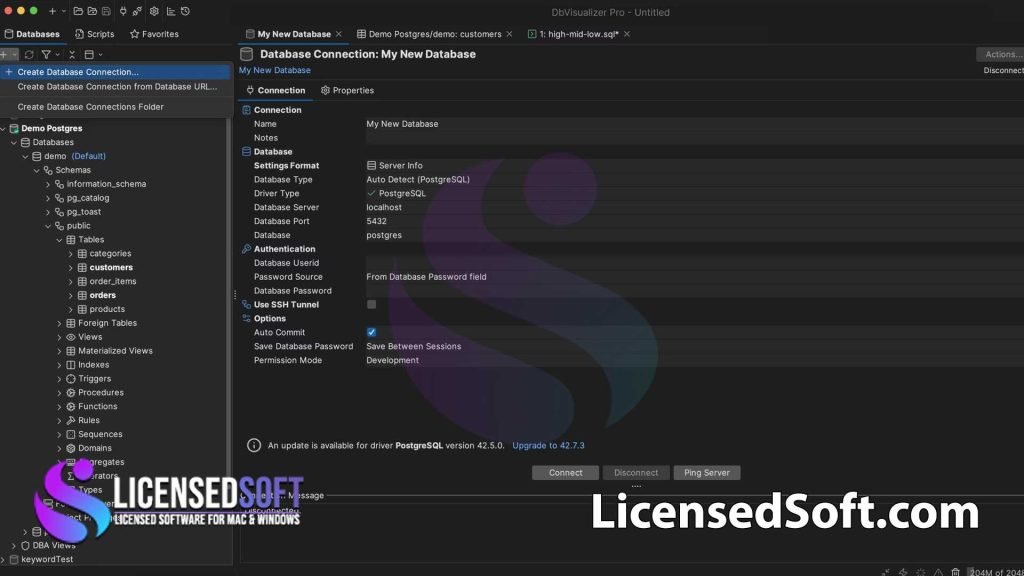The width and height of the screenshot is (1024, 576).
Task: Click the Views eye icon in tree
Action: 71,337
